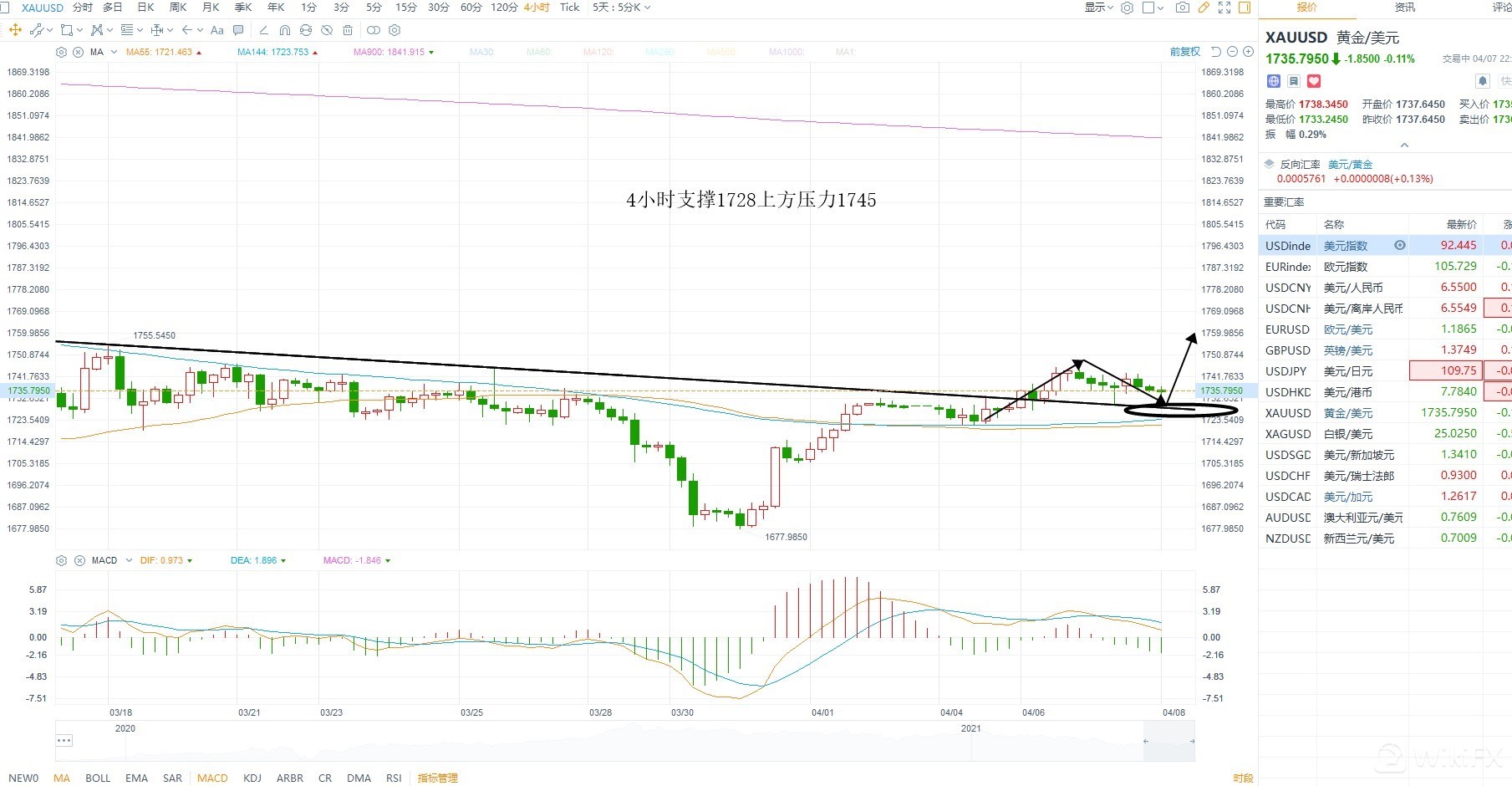The image size is (1512, 786).
Task: Open the 显示 display dropdown
Action: click(1098, 8)
